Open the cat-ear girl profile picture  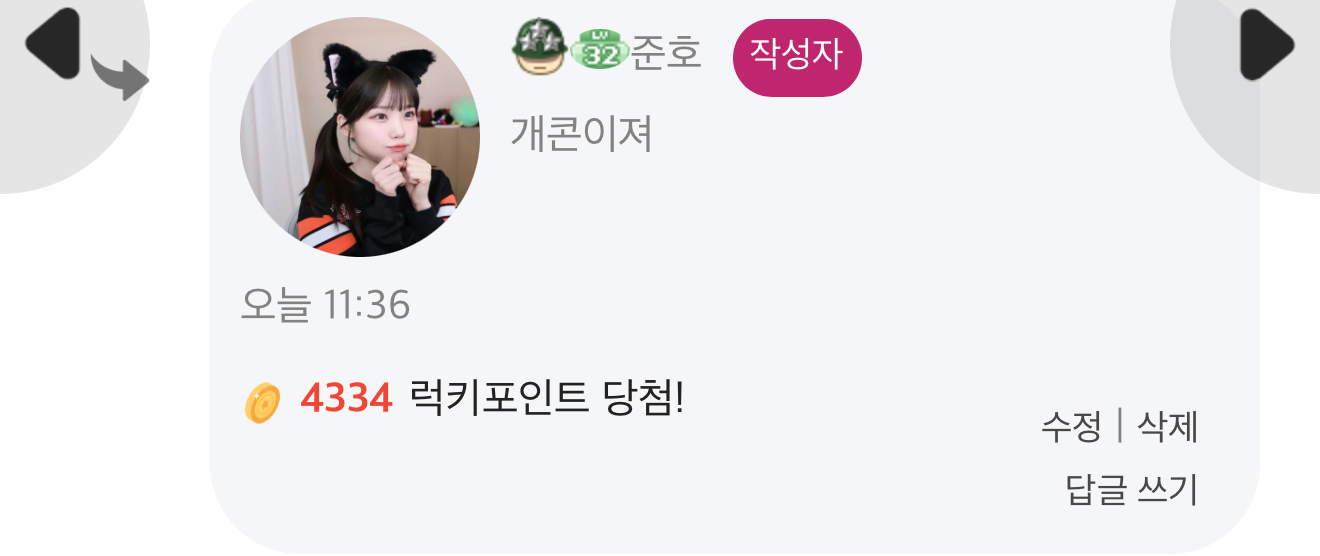[360, 137]
